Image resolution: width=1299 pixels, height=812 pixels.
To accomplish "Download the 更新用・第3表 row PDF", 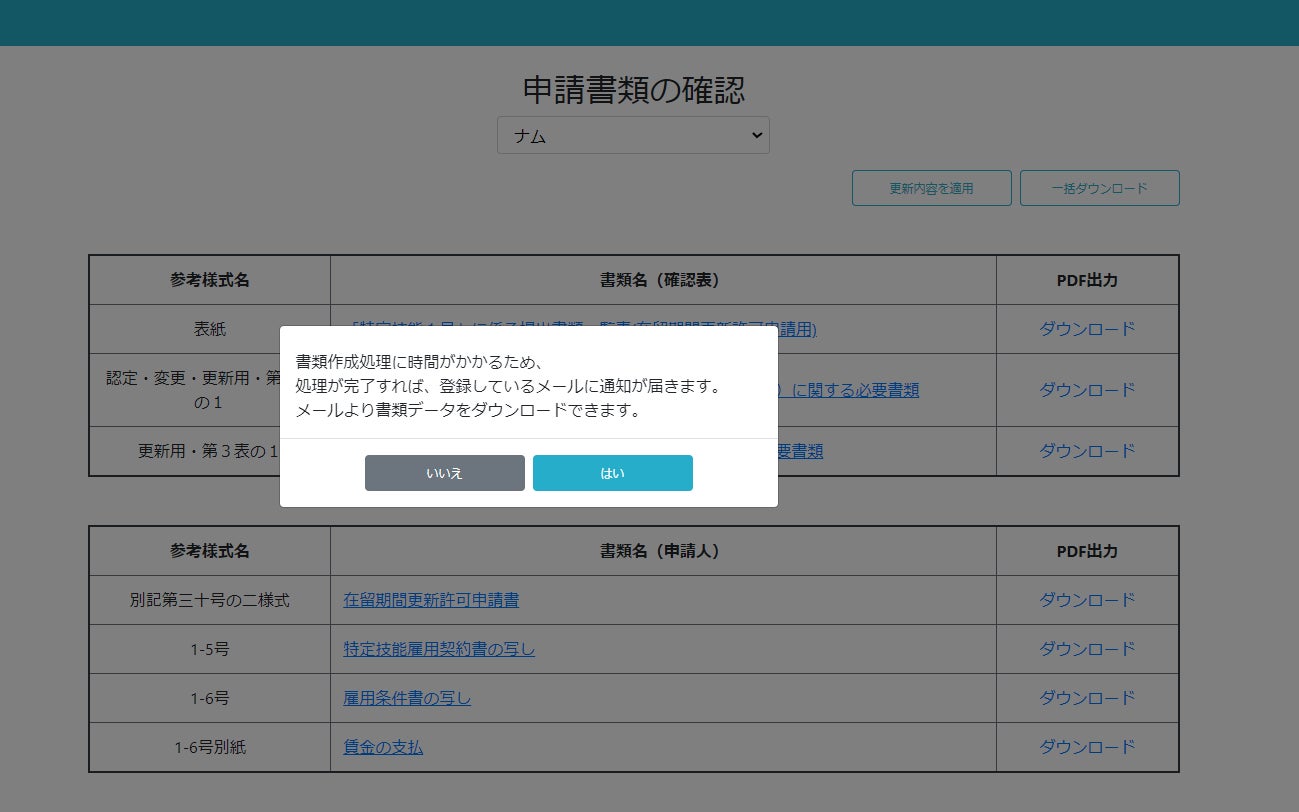I will pyautogui.click(x=1087, y=451).
